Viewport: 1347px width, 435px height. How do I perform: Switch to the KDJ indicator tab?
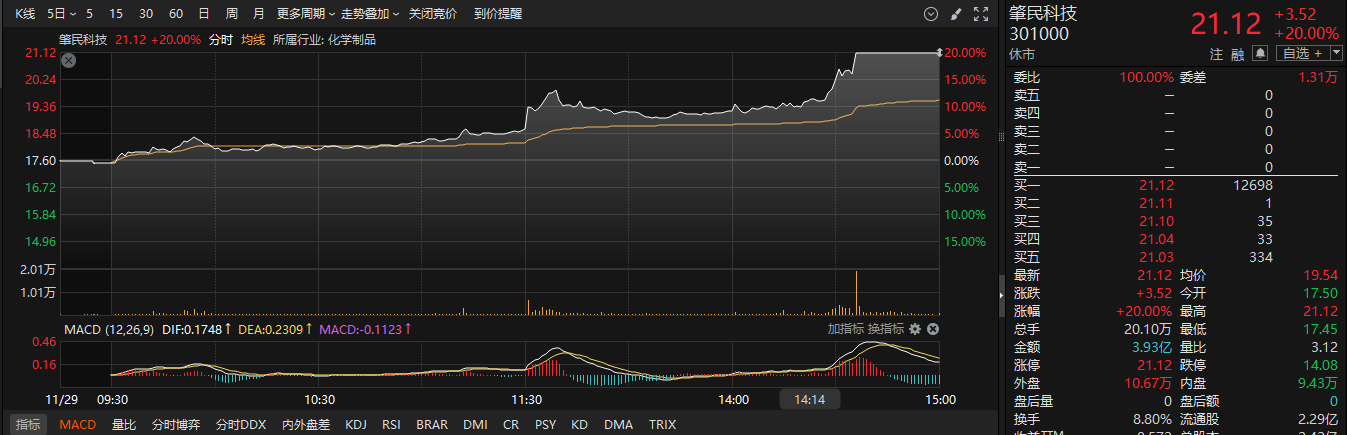pyautogui.click(x=356, y=424)
